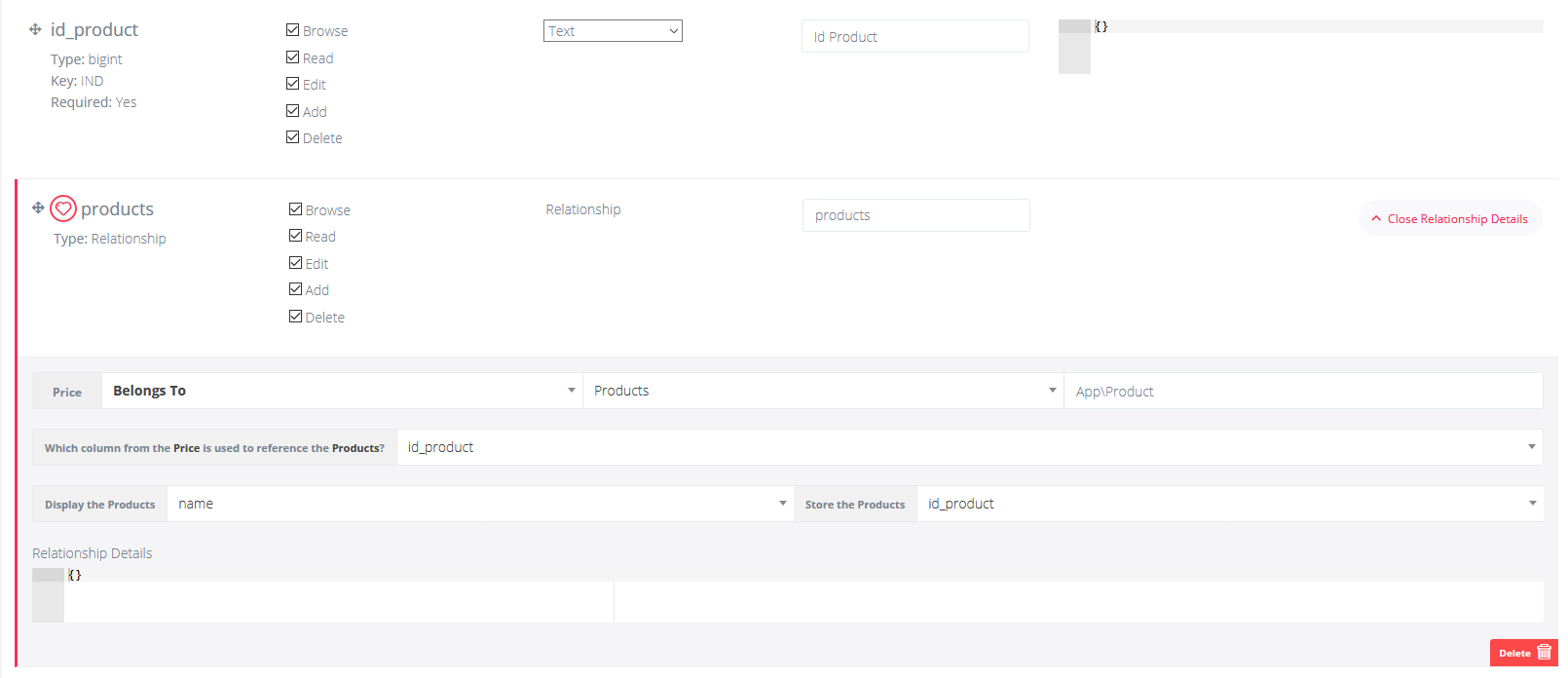Screen dimensions: 1568x678
Task: Click the trash icon on the Delete button
Action: [x=1544, y=653]
